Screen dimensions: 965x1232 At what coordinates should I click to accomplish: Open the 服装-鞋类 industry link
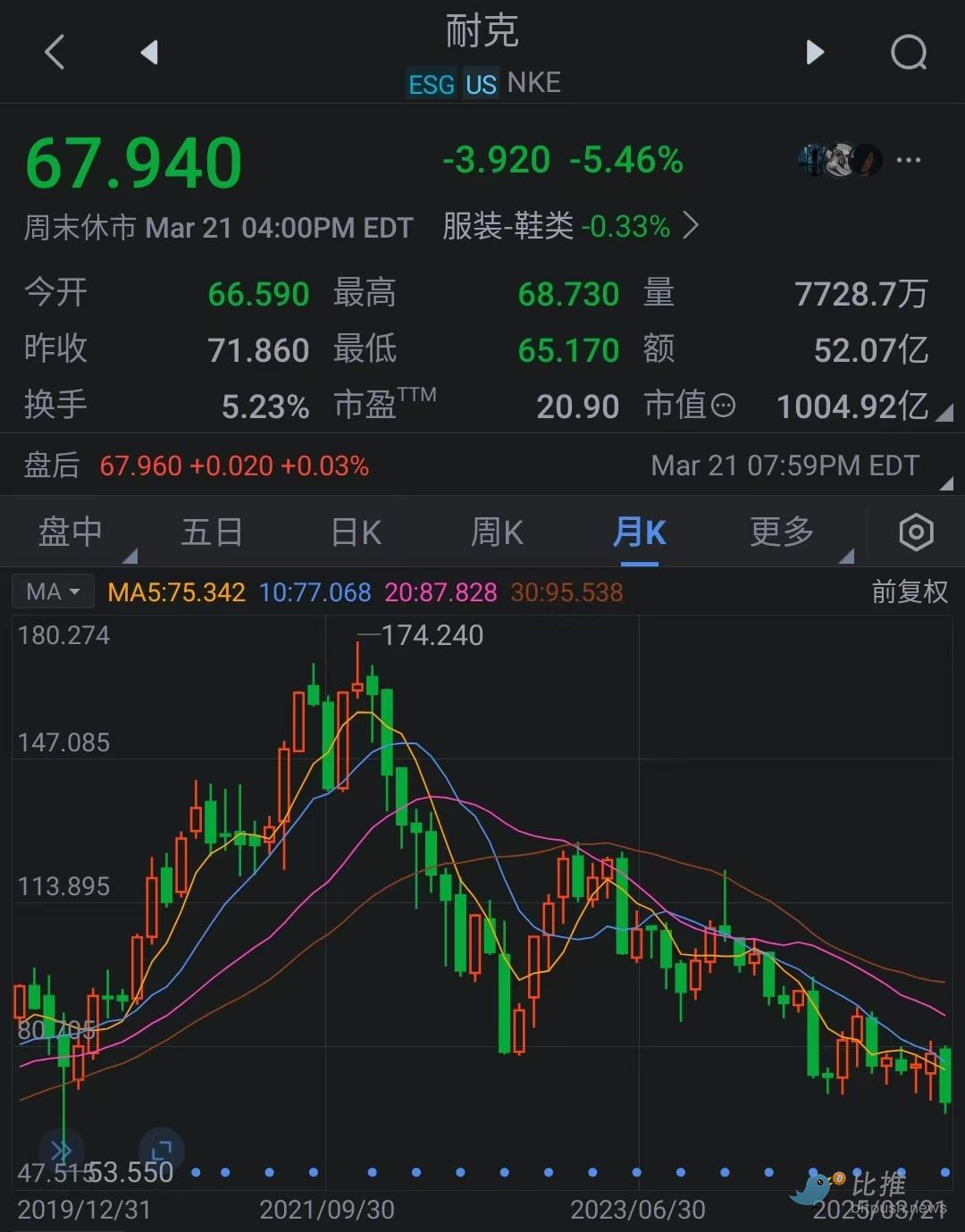(570, 227)
